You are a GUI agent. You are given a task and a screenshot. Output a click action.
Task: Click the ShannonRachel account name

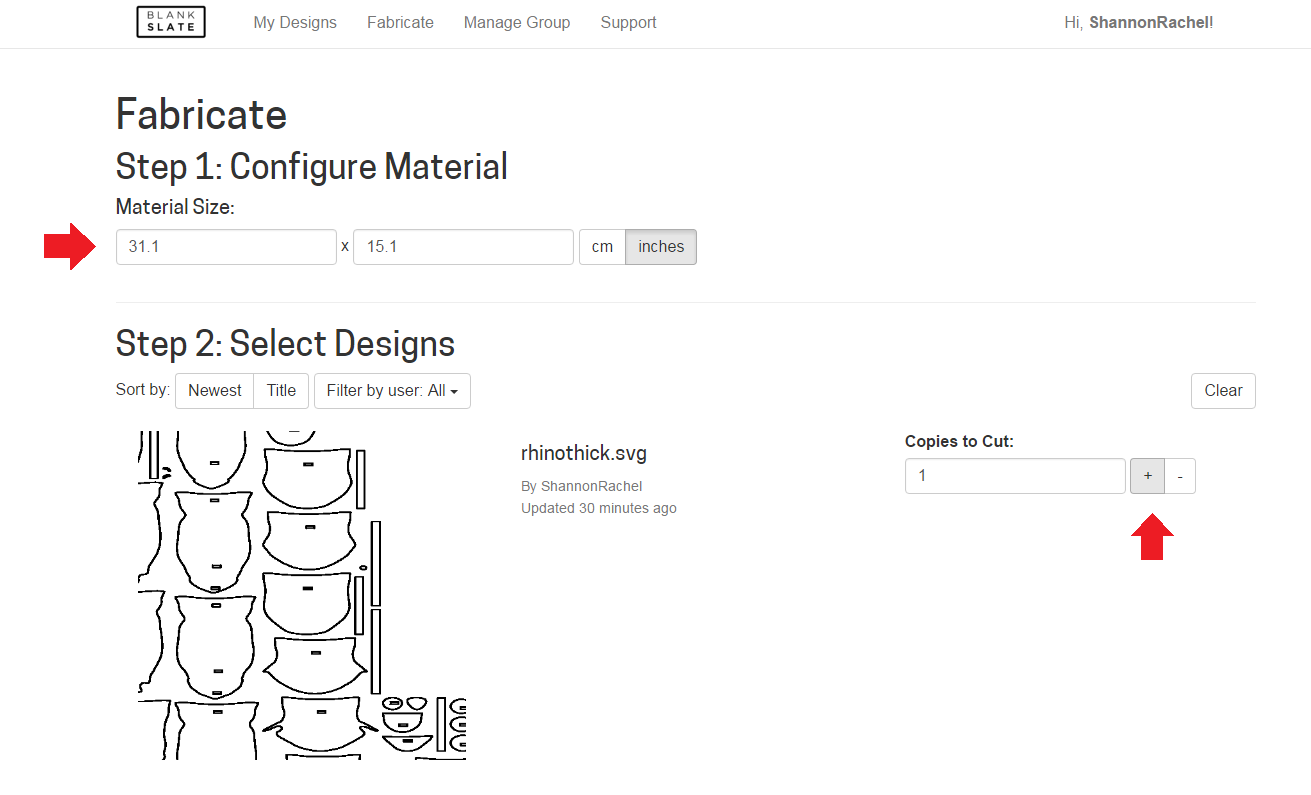point(1148,21)
